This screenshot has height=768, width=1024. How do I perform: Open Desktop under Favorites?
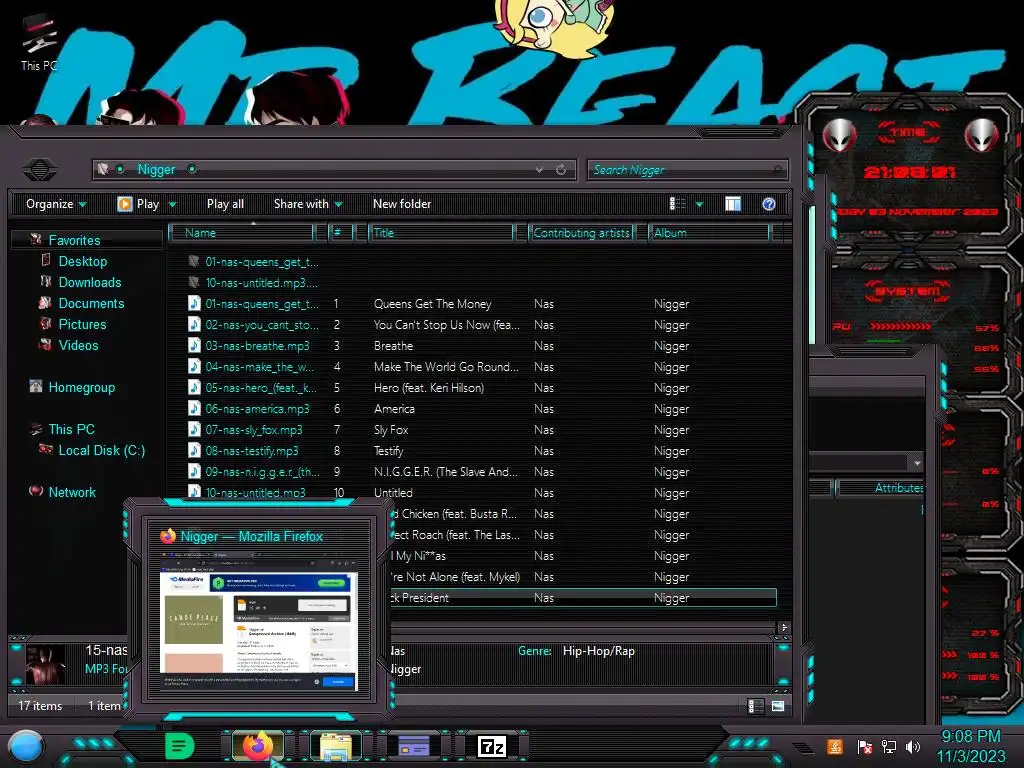(83, 261)
